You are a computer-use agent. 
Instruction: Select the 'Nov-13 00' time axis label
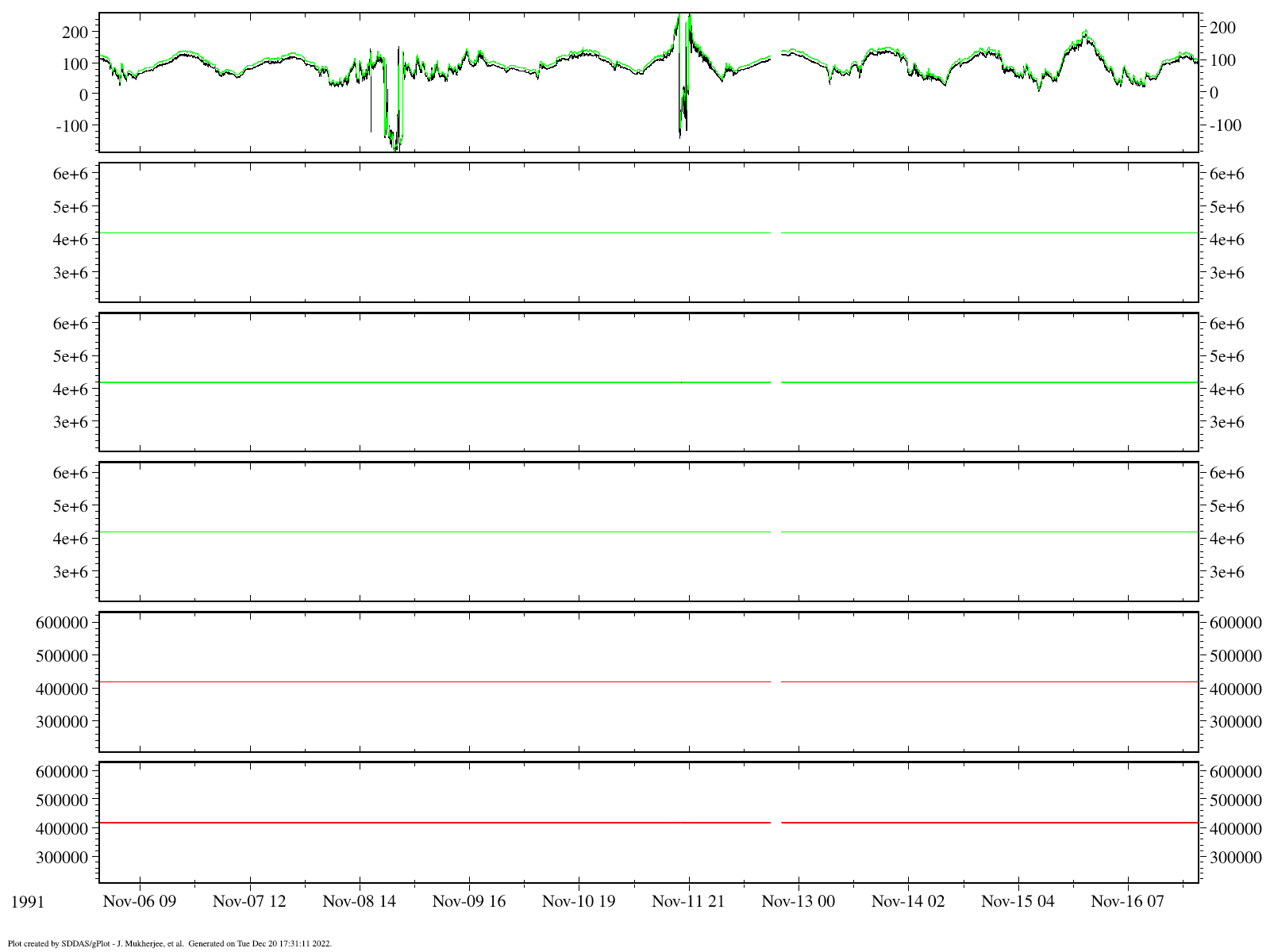pyautogui.click(x=798, y=902)
